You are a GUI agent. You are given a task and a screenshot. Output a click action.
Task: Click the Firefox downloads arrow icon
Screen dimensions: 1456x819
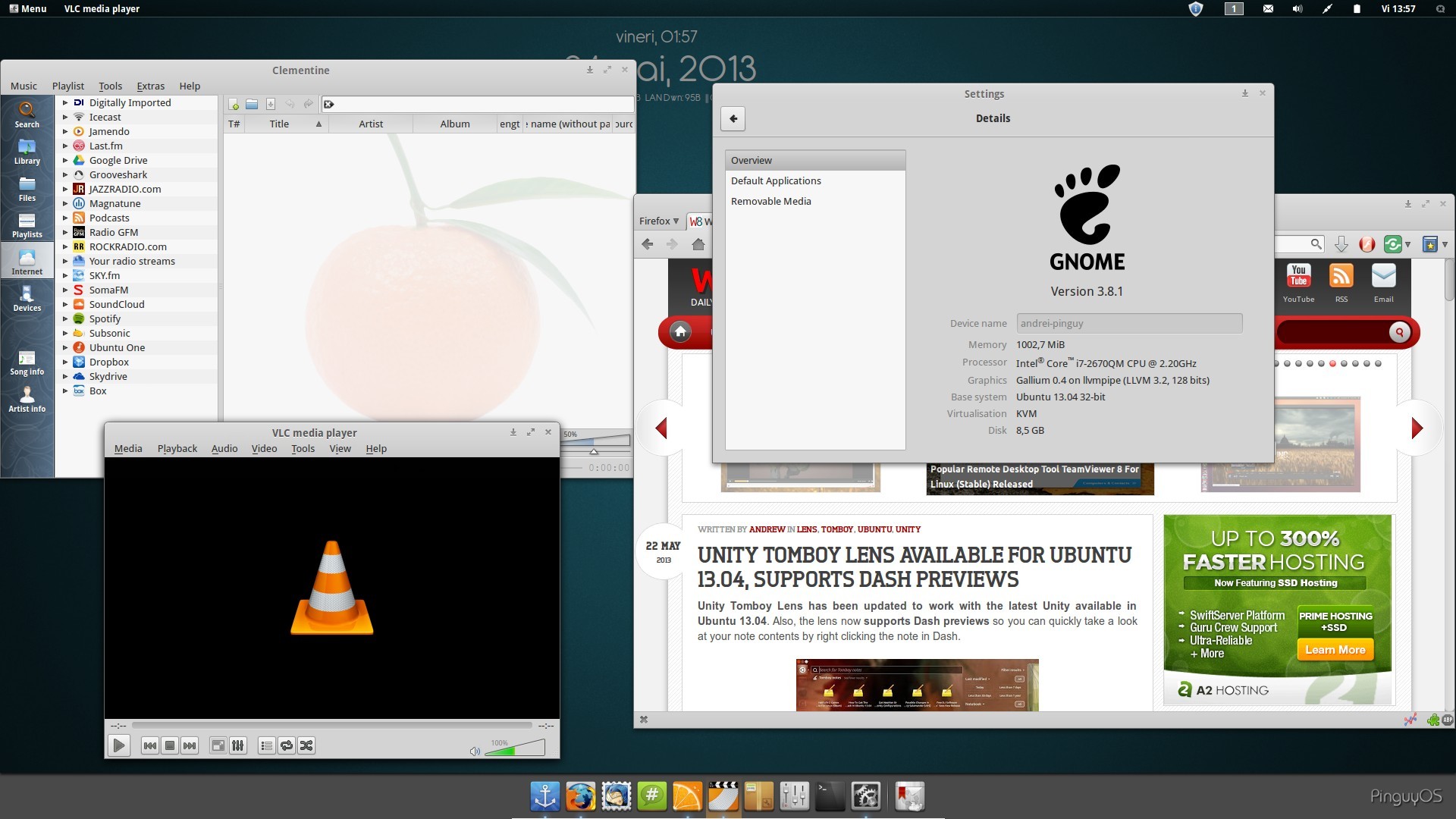(x=1341, y=244)
